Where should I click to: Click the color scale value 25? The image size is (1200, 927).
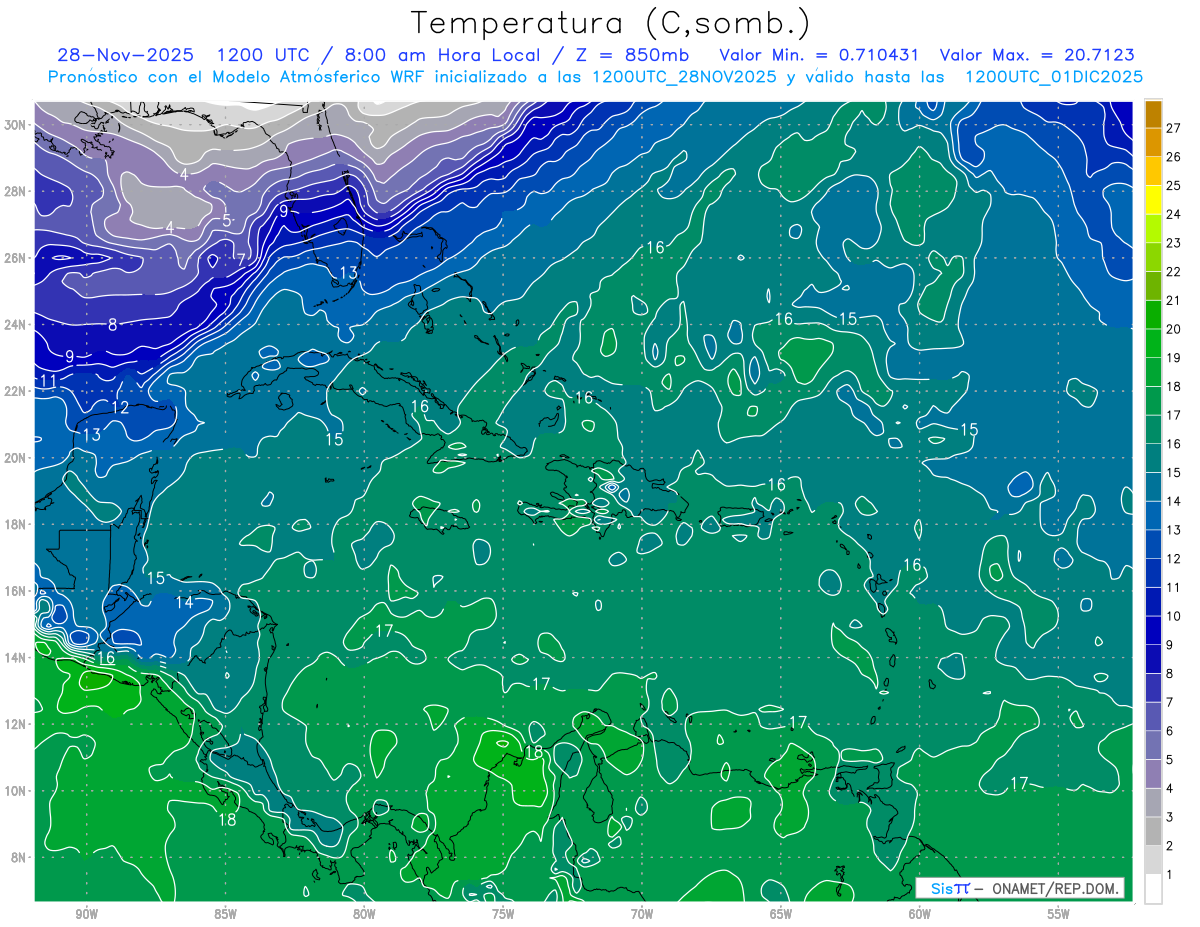[x=1175, y=185]
